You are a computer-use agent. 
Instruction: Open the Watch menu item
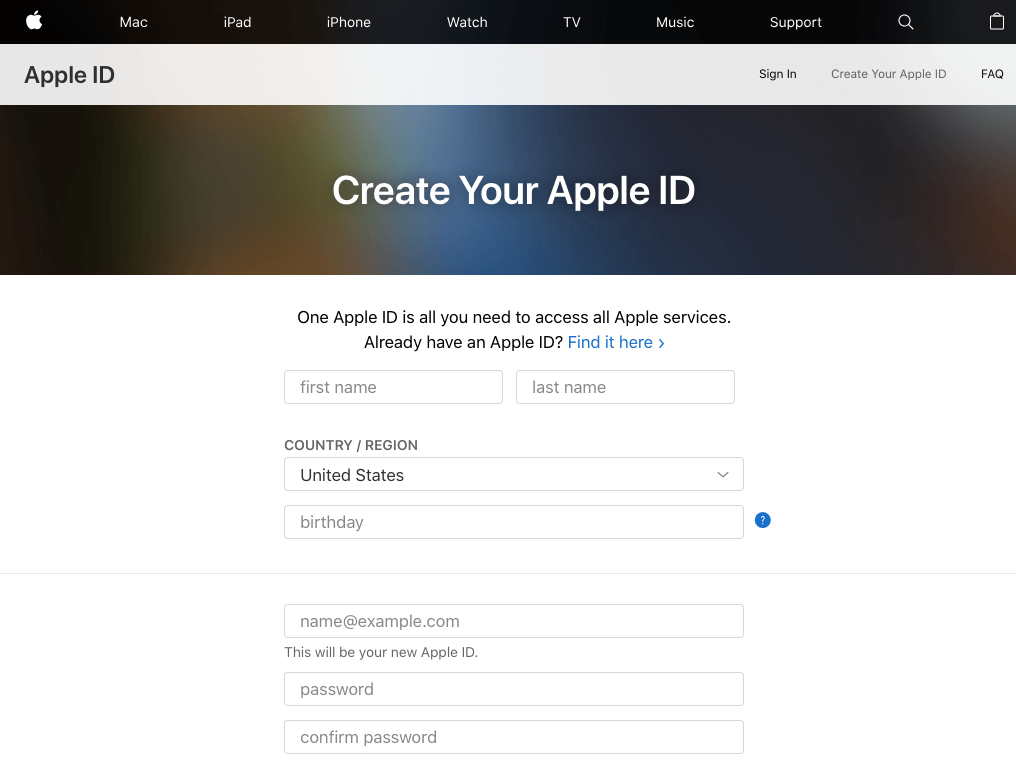pyautogui.click(x=467, y=22)
